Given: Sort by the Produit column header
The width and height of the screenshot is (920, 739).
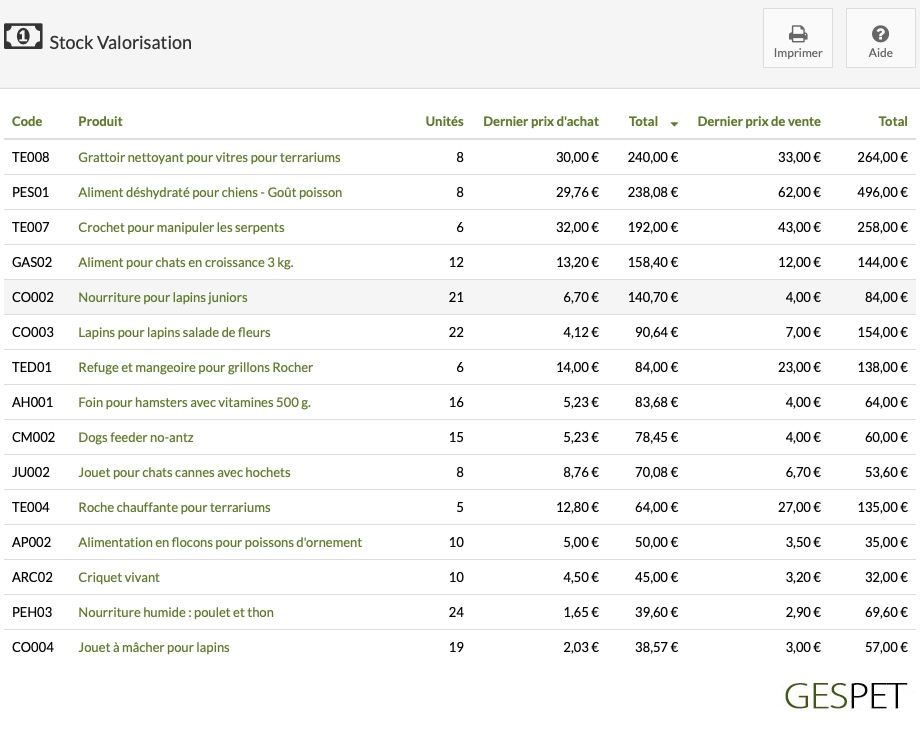Looking at the screenshot, I should [100, 121].
